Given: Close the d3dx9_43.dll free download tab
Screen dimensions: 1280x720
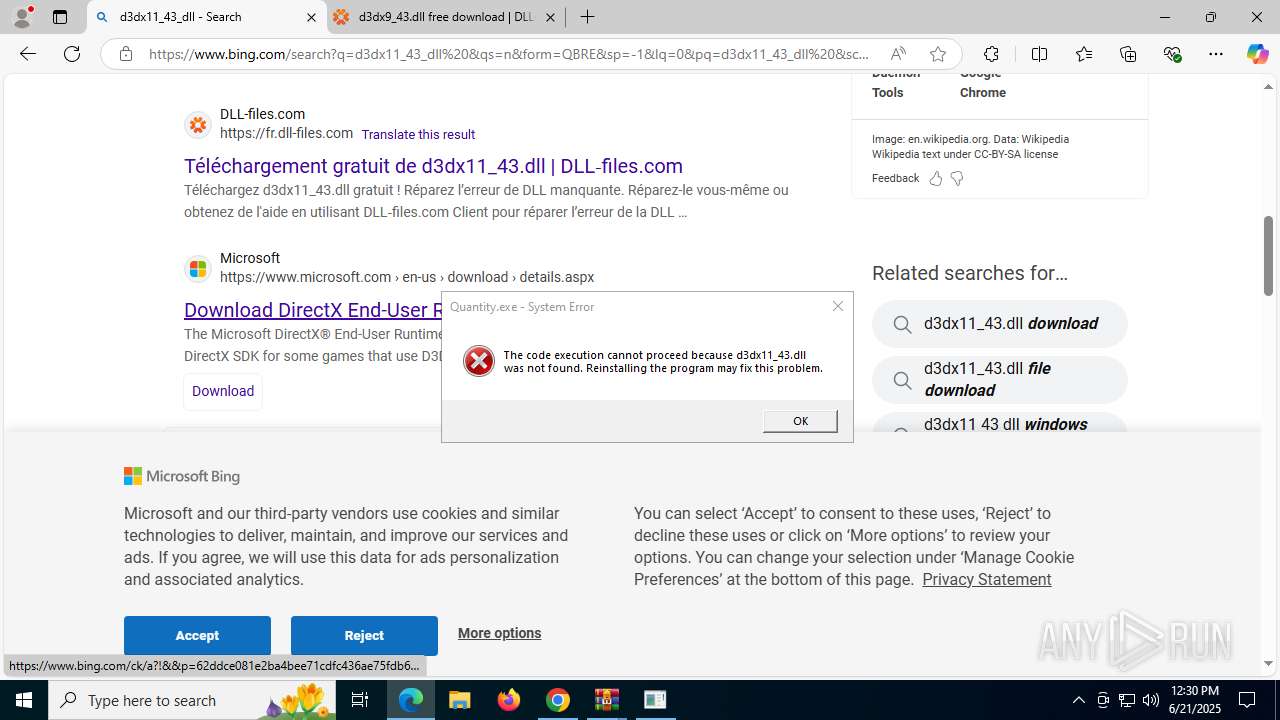Looking at the screenshot, I should 550,17.
